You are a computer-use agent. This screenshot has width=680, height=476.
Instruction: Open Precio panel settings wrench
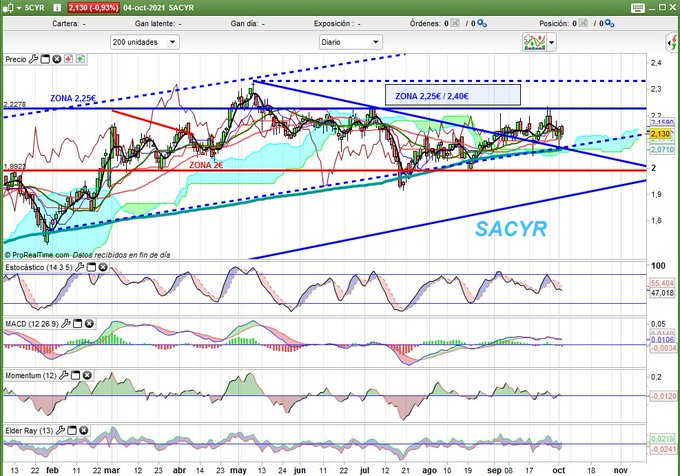point(33,59)
